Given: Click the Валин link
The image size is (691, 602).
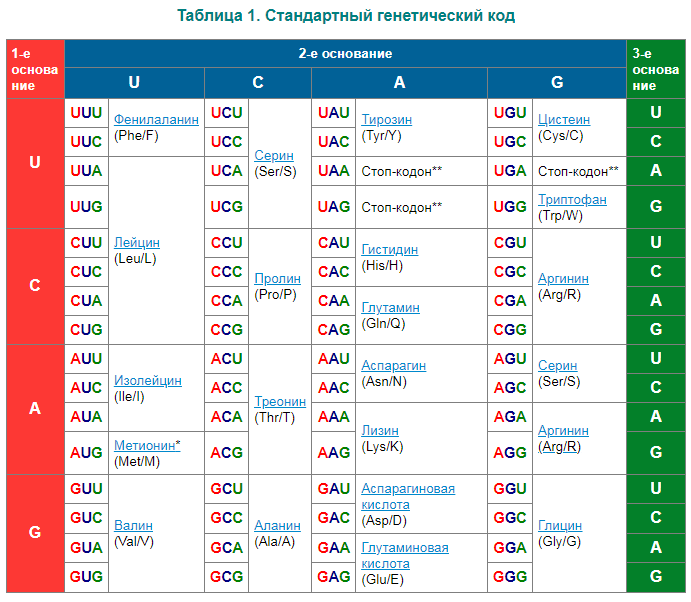Looking at the screenshot, I should tap(133, 525).
